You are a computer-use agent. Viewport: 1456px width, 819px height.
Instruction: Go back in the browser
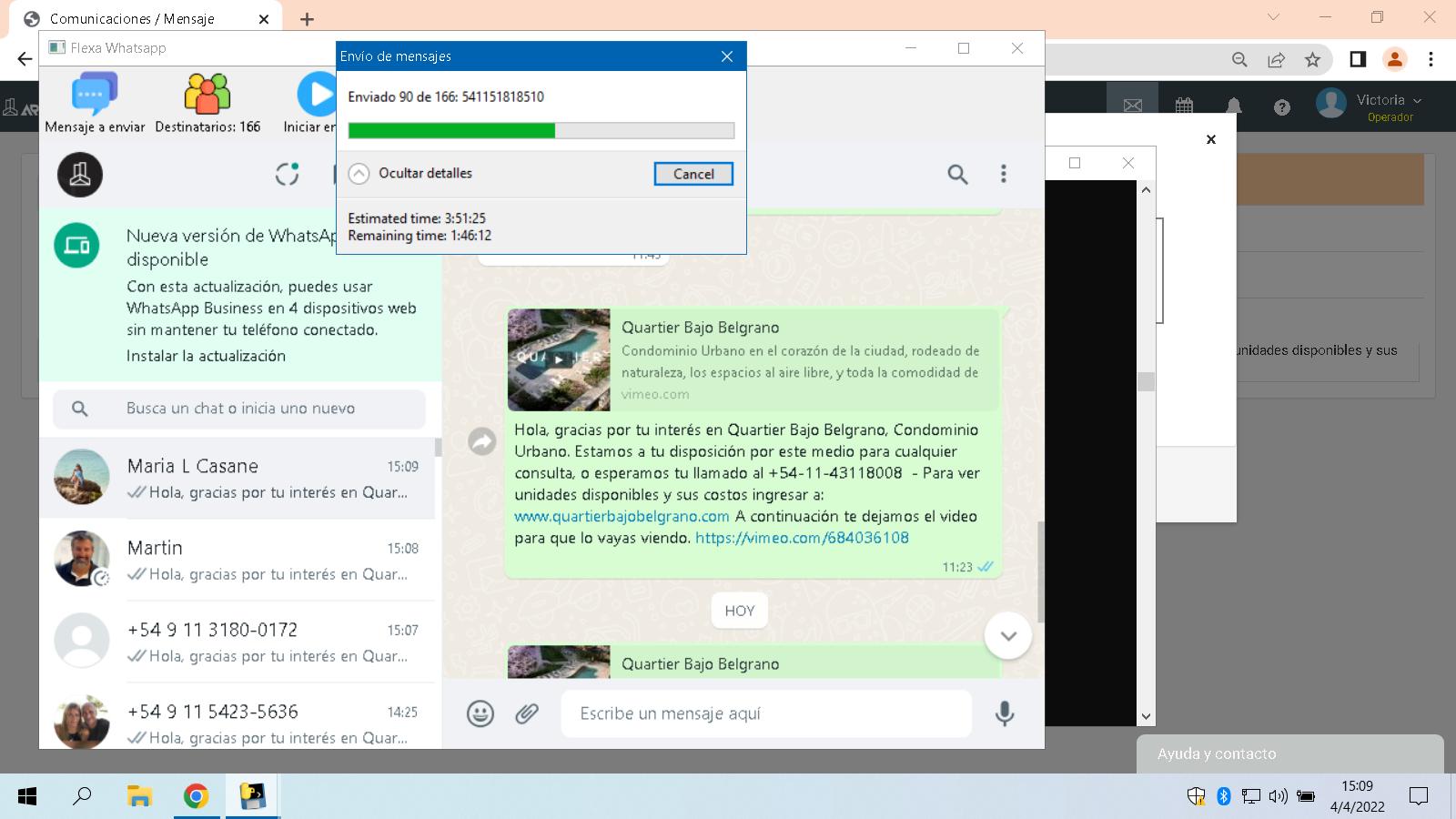25,59
